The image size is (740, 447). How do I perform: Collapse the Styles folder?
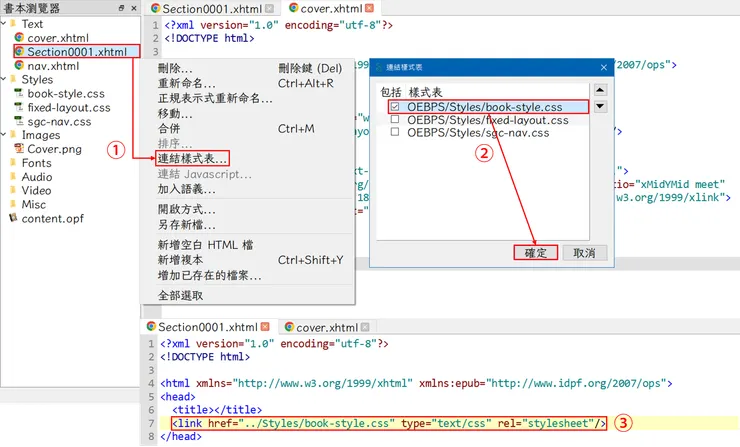4,79
